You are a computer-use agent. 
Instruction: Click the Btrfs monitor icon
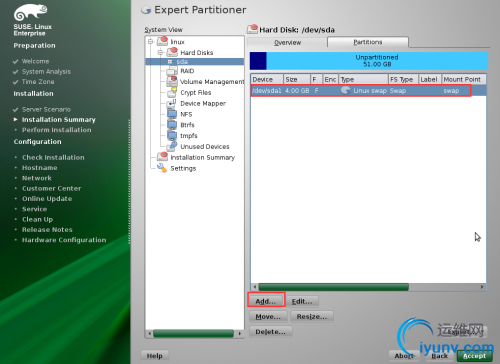[172, 125]
